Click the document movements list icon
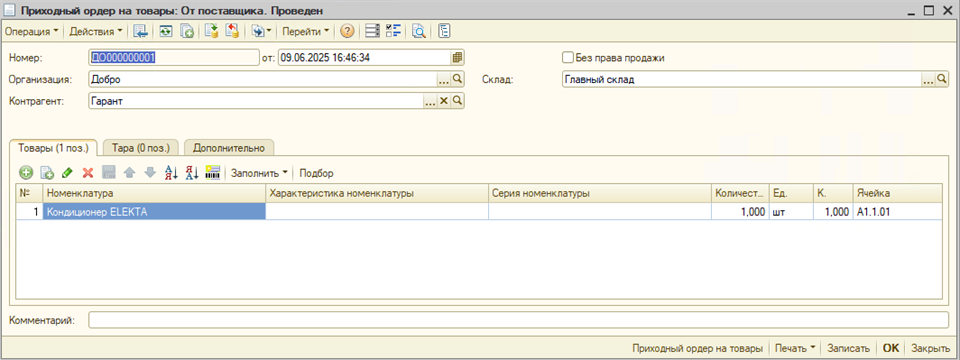This screenshot has height=360, width=960. point(372,31)
